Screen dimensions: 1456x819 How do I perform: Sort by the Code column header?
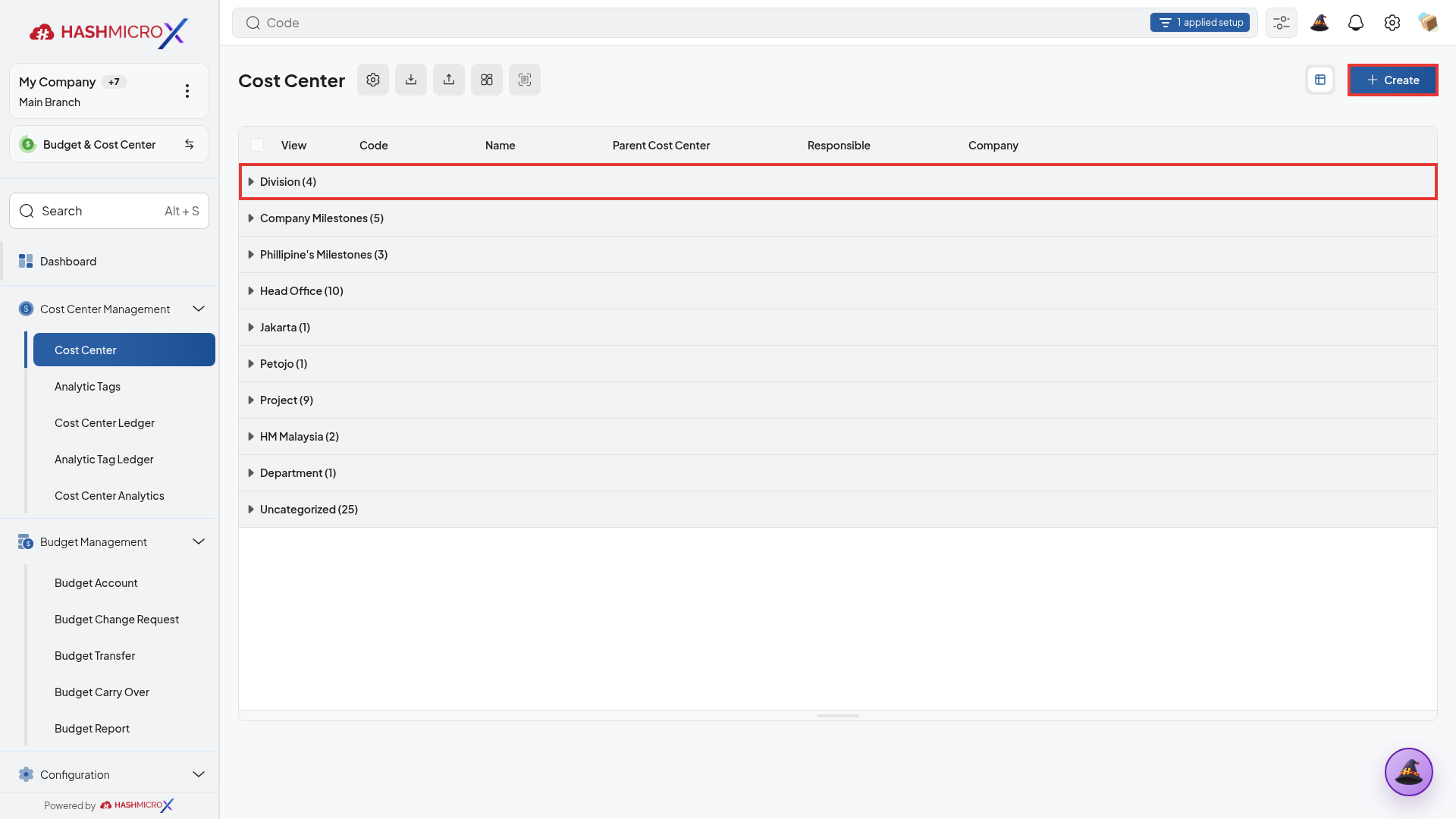(x=374, y=146)
